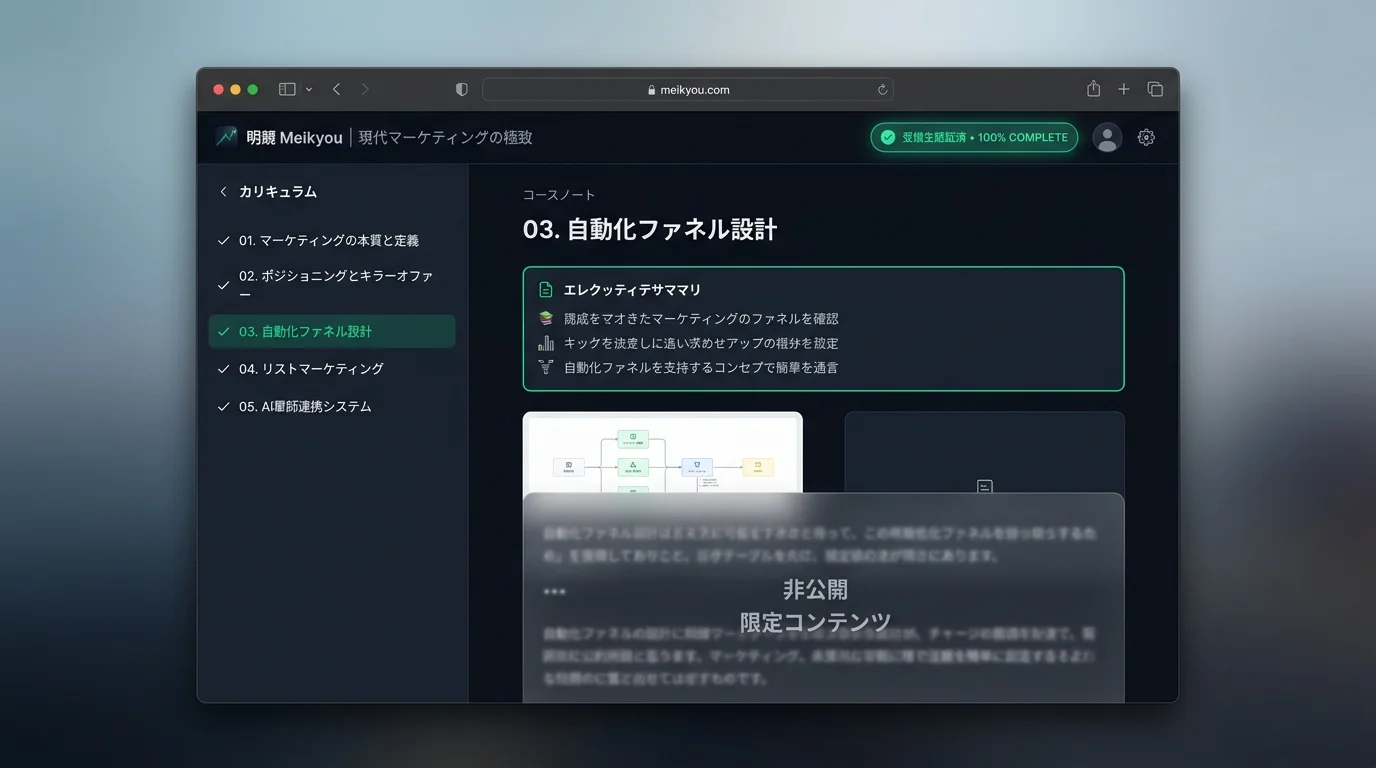Click the 明鏡 Meikyou brand title
This screenshot has height=768, width=1376.
294,137
